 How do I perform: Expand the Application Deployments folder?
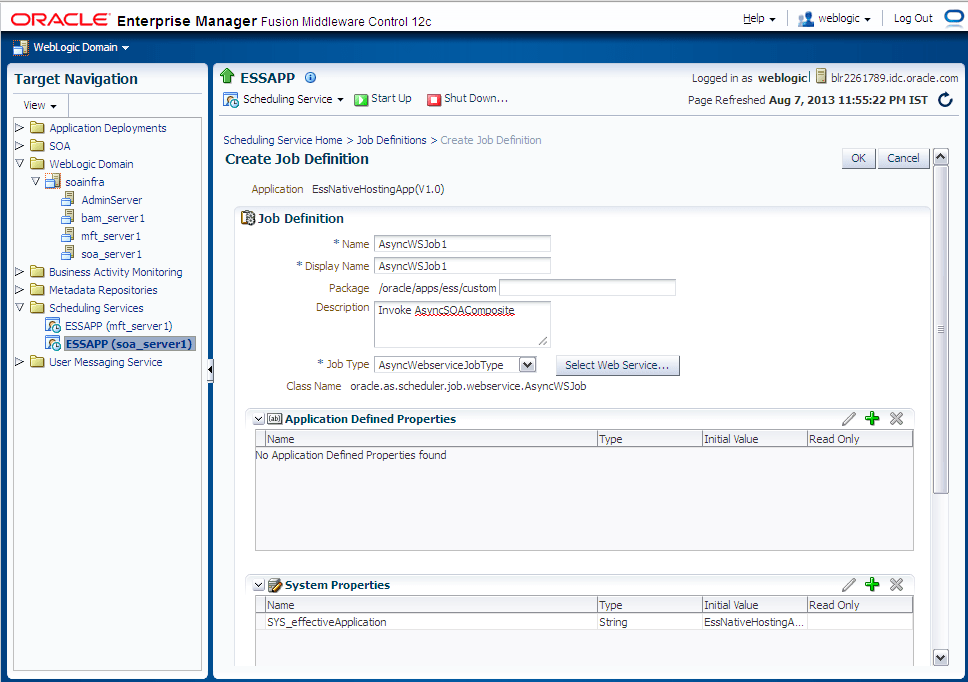pyautogui.click(x=19, y=128)
